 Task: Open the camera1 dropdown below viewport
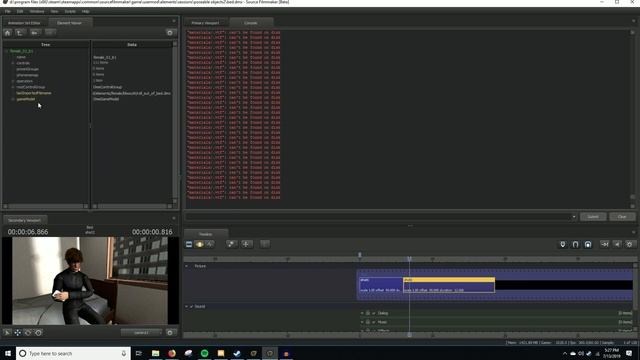click(x=141, y=333)
